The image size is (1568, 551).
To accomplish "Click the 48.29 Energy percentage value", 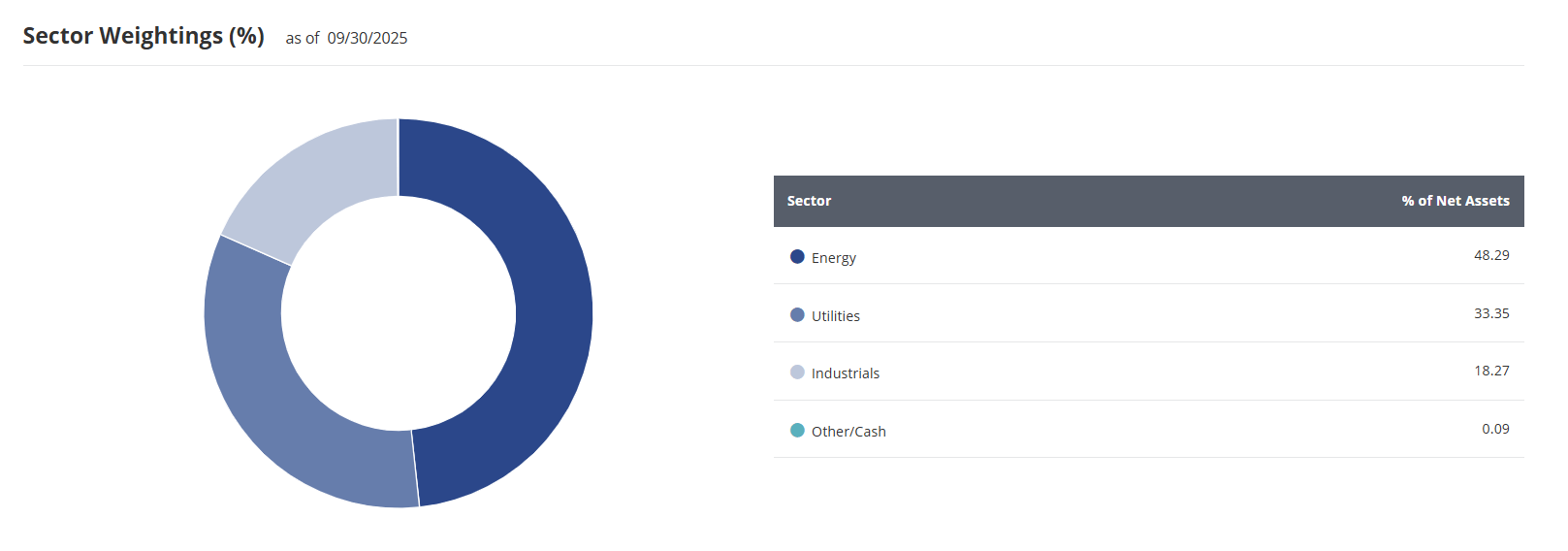I will click(1491, 255).
